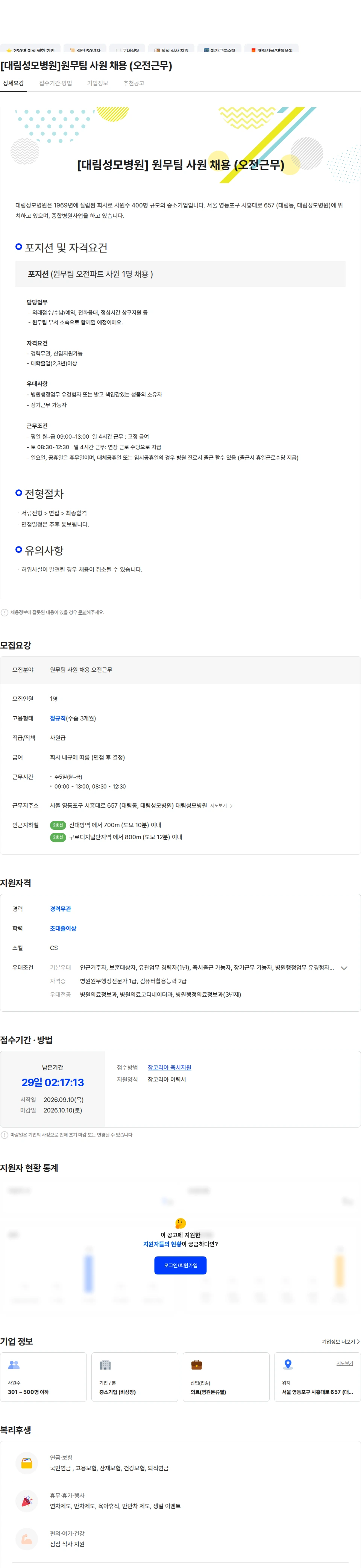The width and height of the screenshot is (361, 1568).
Task: Open 지도보기 on the 위치 card
Action: click(x=344, y=1364)
